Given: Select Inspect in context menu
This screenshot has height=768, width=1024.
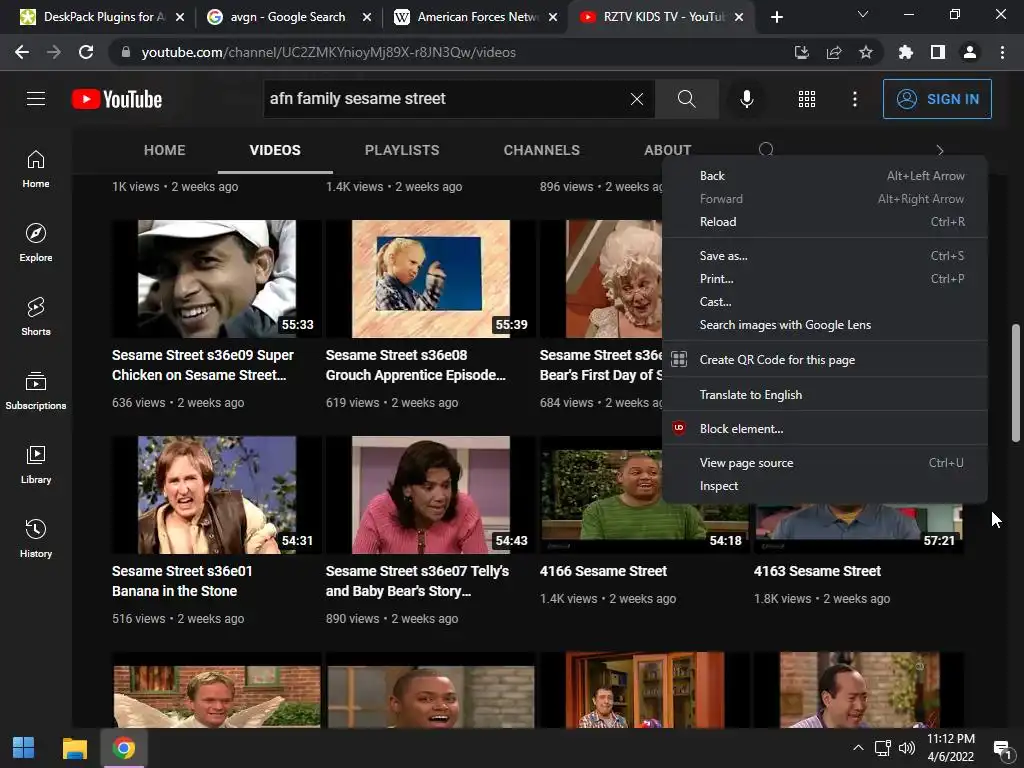Looking at the screenshot, I should pyautogui.click(x=825, y=486).
